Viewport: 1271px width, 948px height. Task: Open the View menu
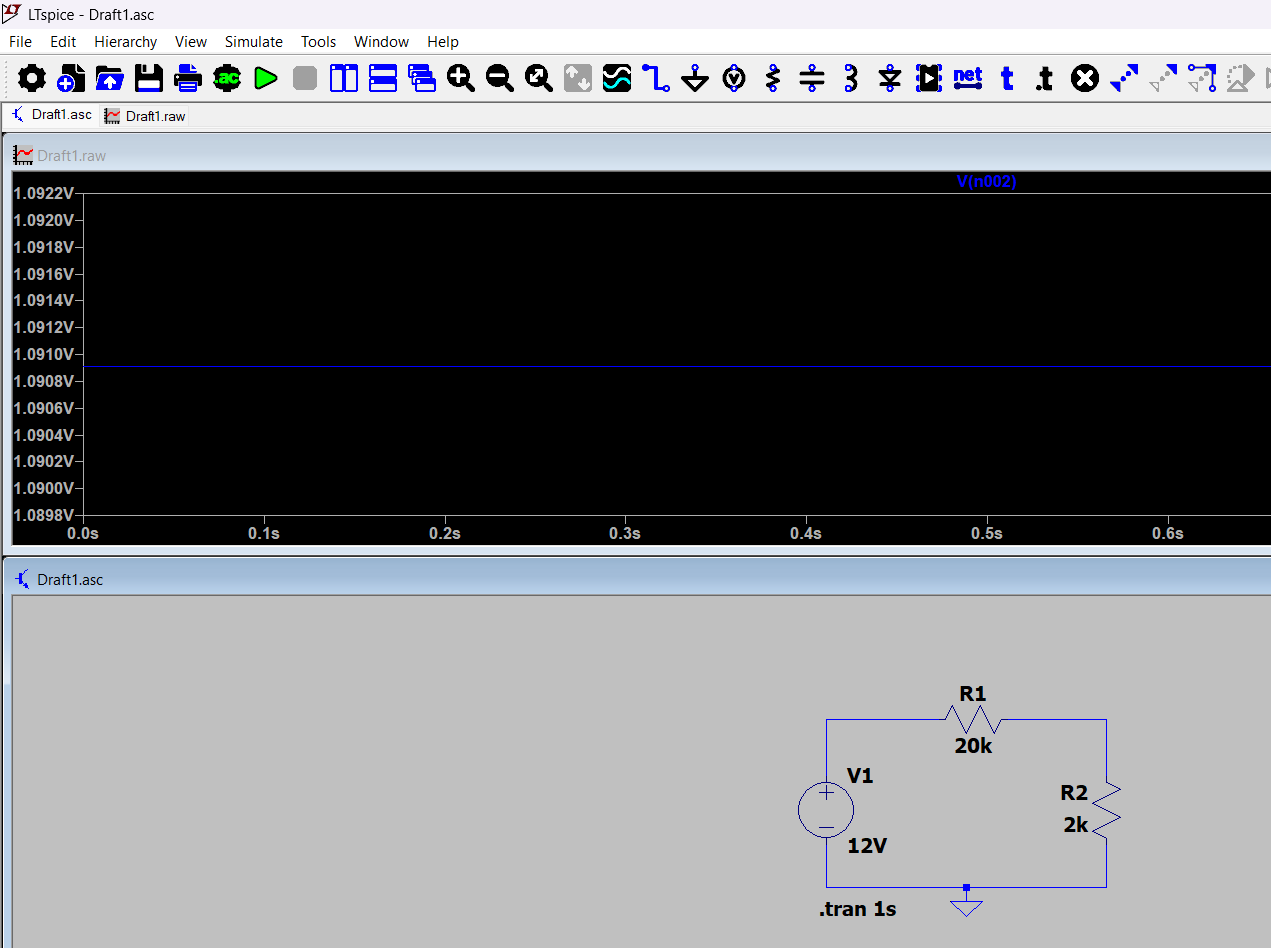[191, 41]
